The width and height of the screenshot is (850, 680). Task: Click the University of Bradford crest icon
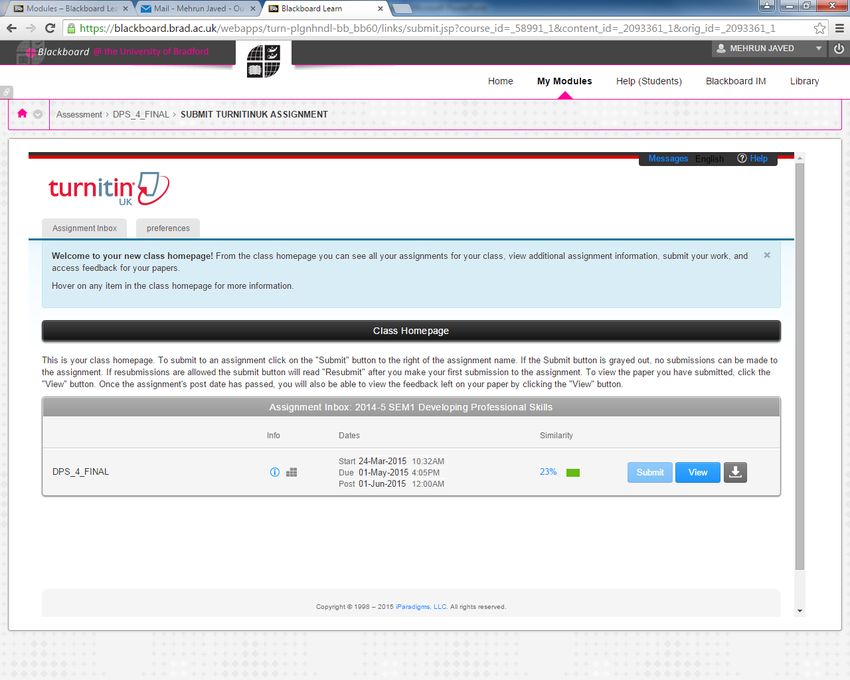click(263, 61)
